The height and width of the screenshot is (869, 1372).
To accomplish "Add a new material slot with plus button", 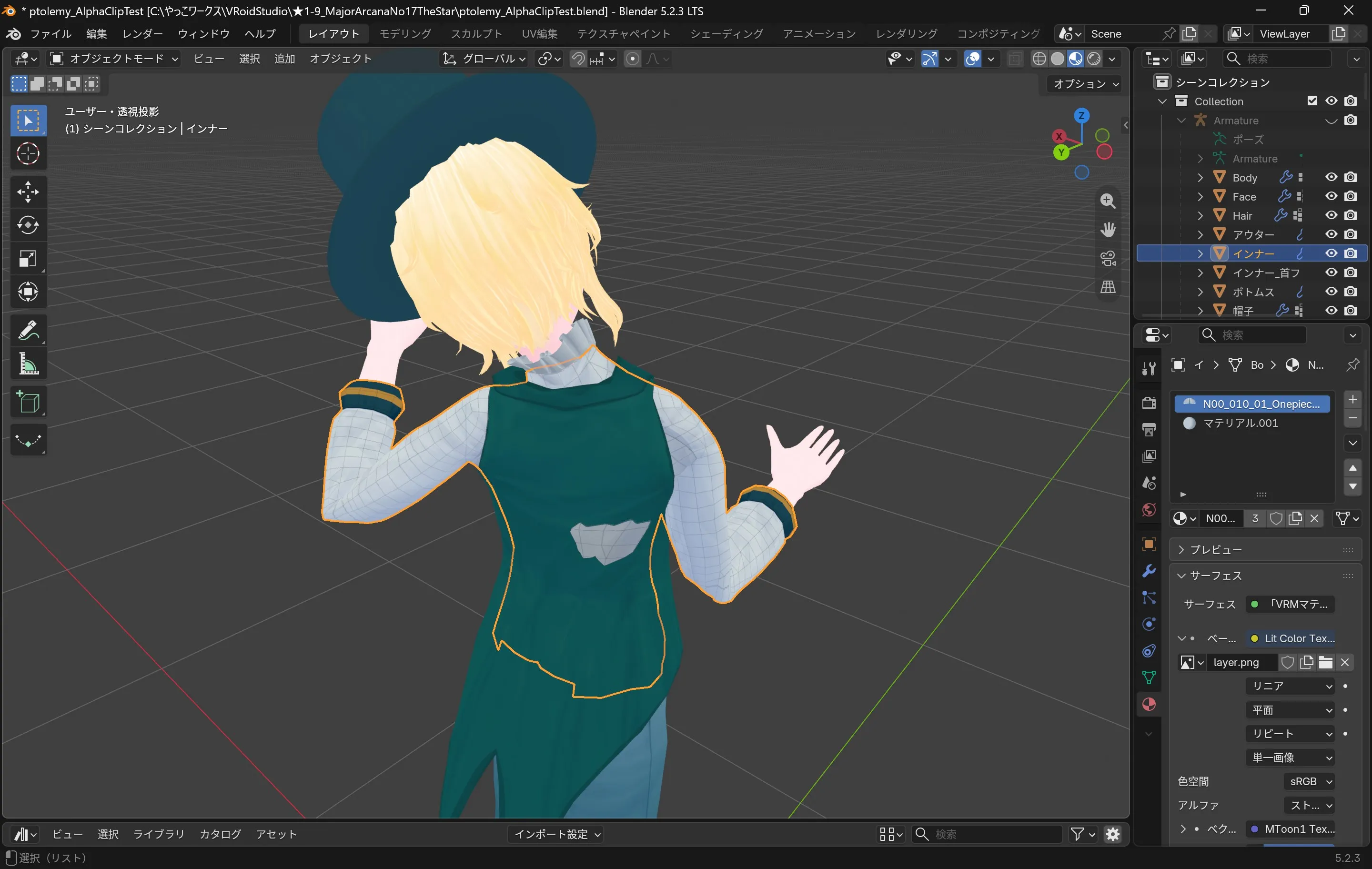I will (1352, 399).
